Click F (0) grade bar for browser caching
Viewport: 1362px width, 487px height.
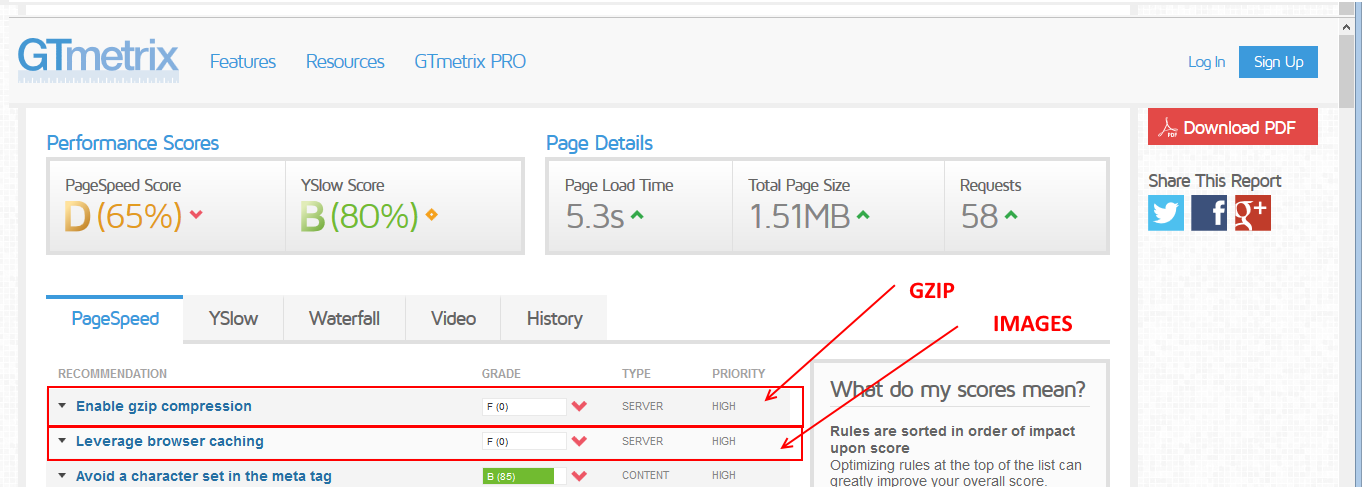(x=524, y=441)
